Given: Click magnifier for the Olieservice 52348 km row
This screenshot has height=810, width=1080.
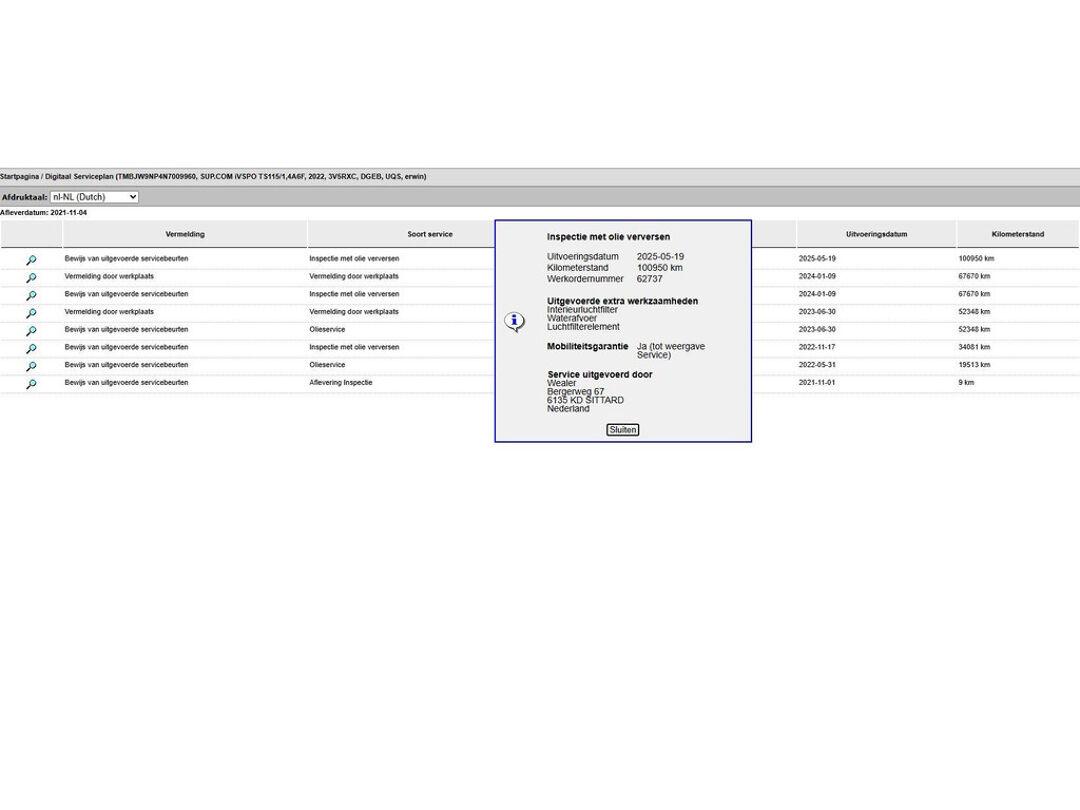Looking at the screenshot, I should [31, 330].
